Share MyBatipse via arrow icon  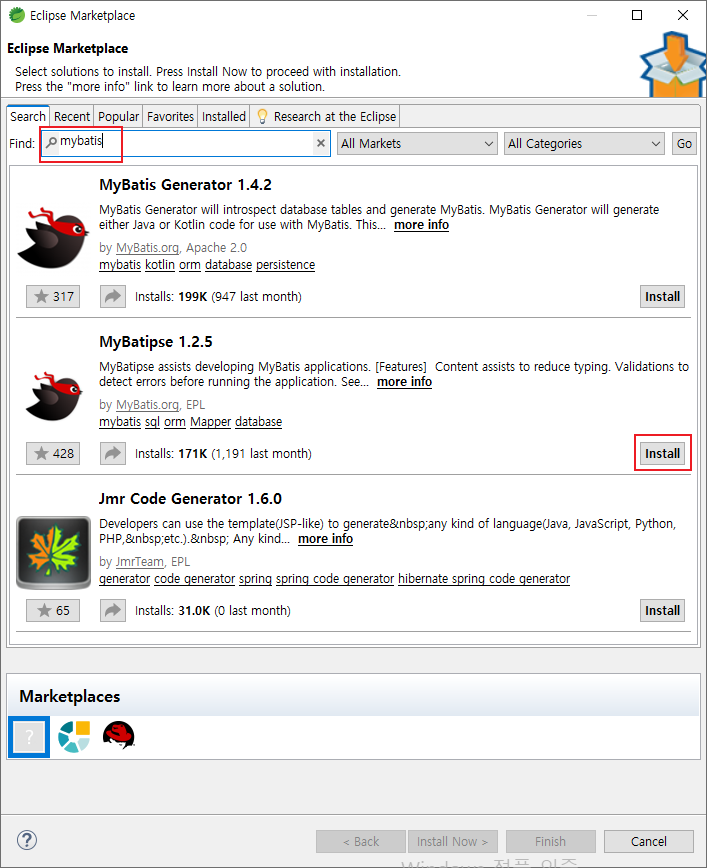[x=113, y=454]
